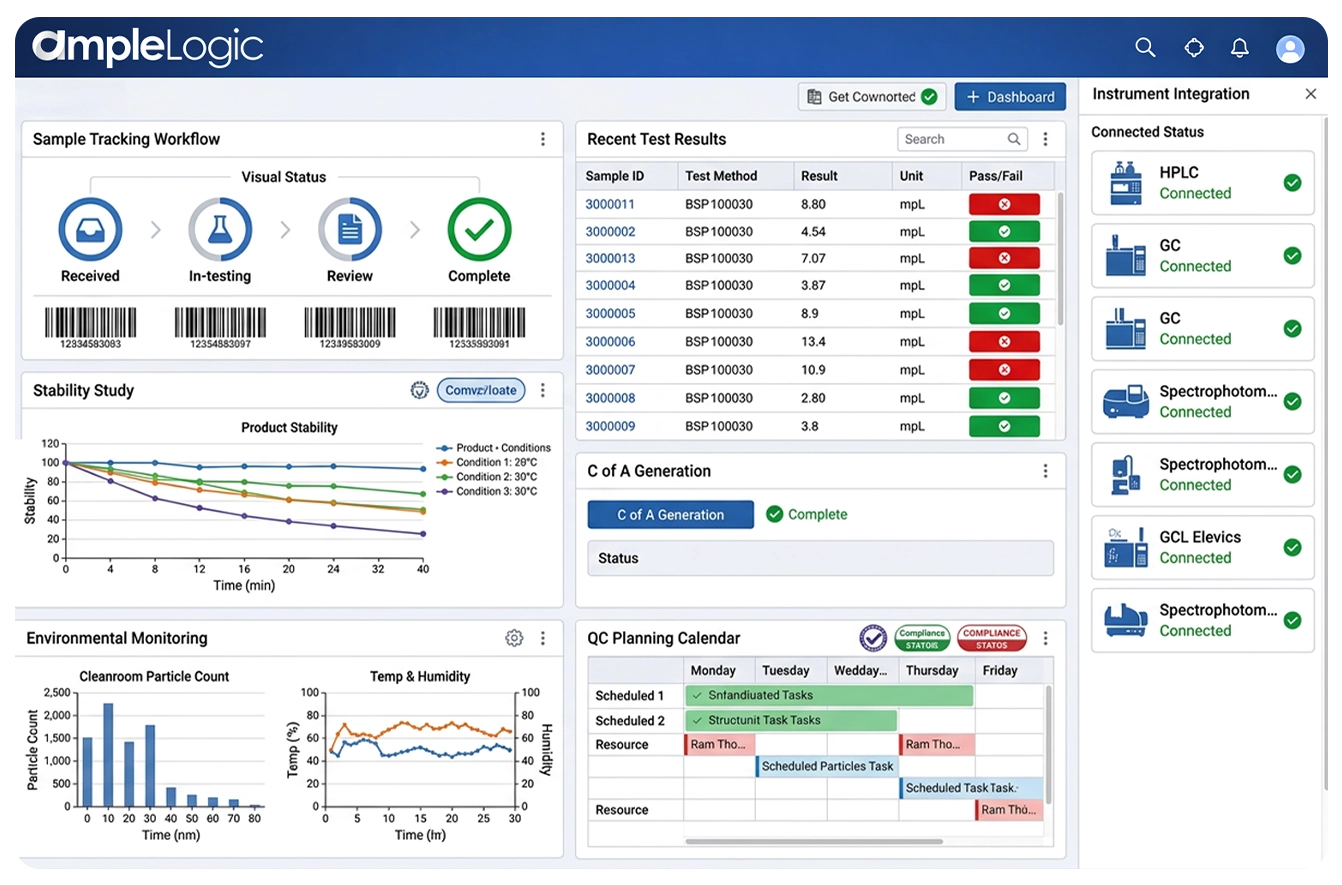Screen dimensions: 1342x885
Task: Click the + Dashboard button
Action: pyautogui.click(x=1010, y=97)
